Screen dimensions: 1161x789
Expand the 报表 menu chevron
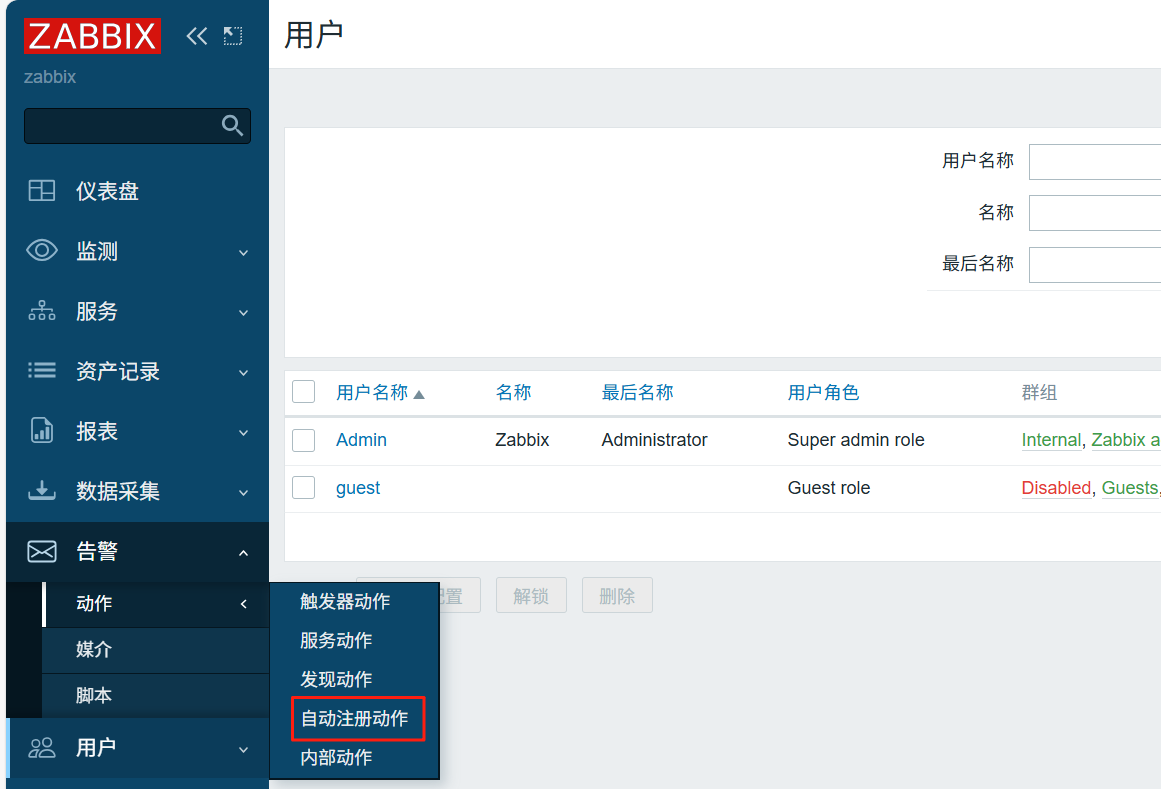[x=244, y=432]
